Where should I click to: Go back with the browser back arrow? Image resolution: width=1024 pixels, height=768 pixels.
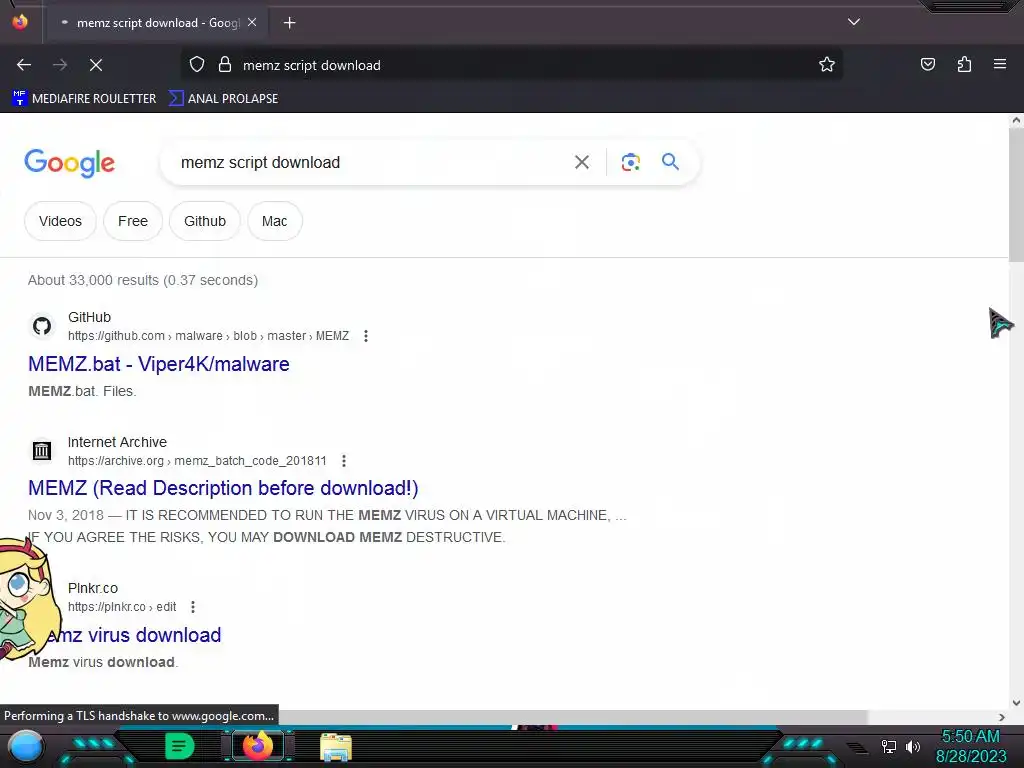pyautogui.click(x=24, y=65)
